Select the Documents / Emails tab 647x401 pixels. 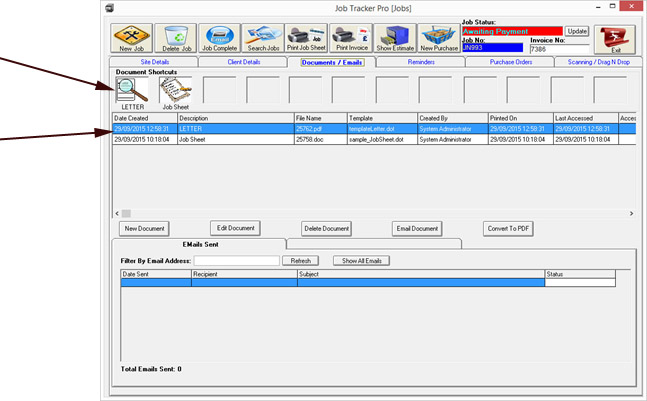coord(332,62)
